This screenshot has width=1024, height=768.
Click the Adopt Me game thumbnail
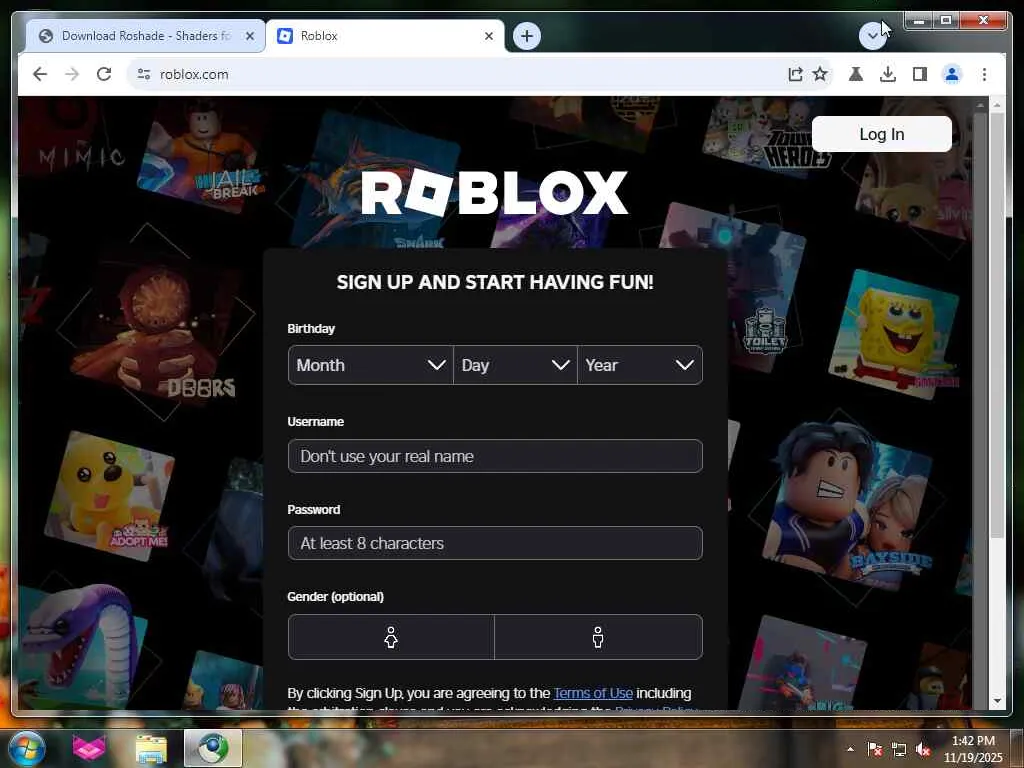109,496
